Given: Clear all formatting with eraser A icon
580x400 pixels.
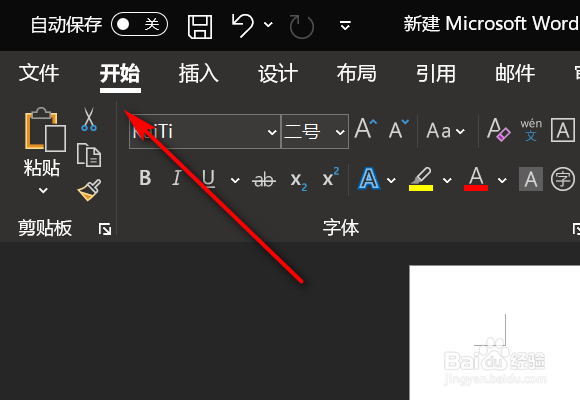Looking at the screenshot, I should (498, 130).
